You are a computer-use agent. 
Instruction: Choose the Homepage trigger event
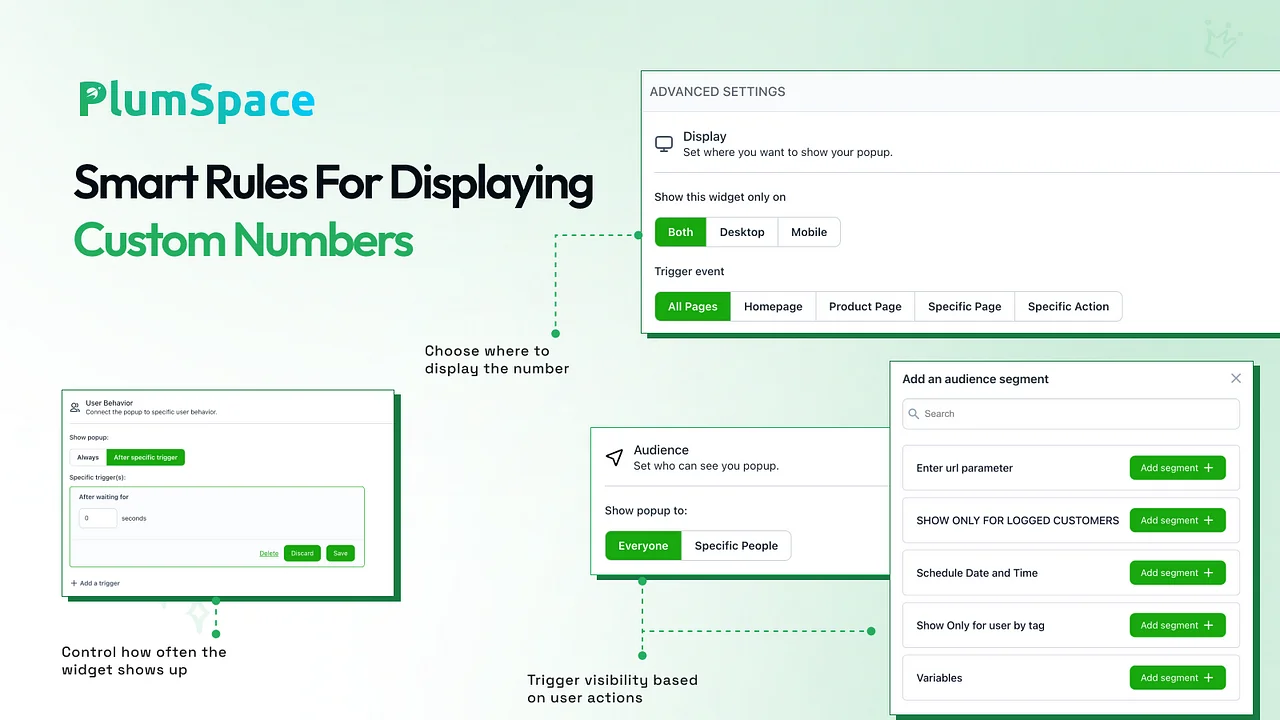tap(773, 307)
